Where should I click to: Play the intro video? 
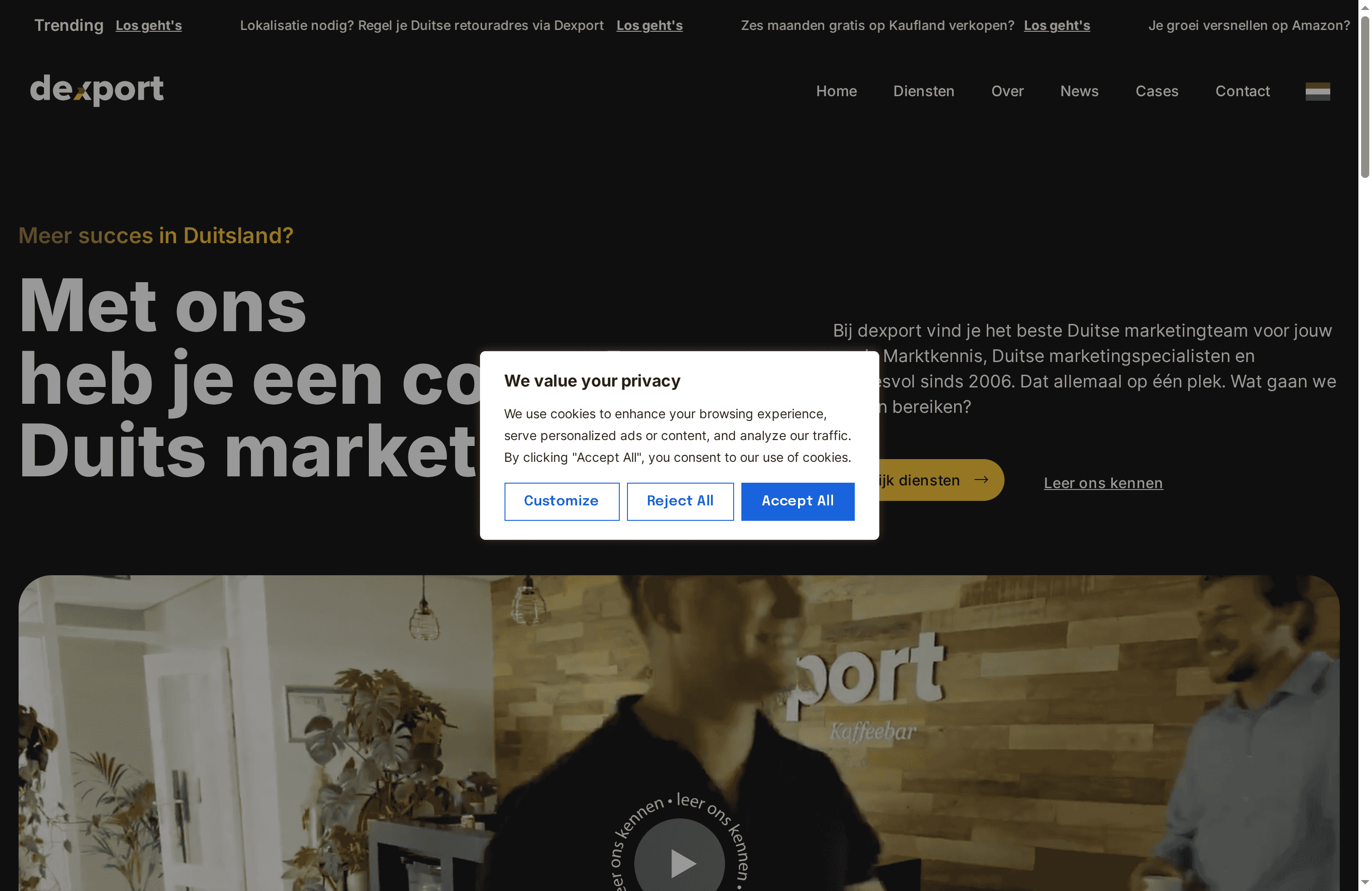[679, 863]
